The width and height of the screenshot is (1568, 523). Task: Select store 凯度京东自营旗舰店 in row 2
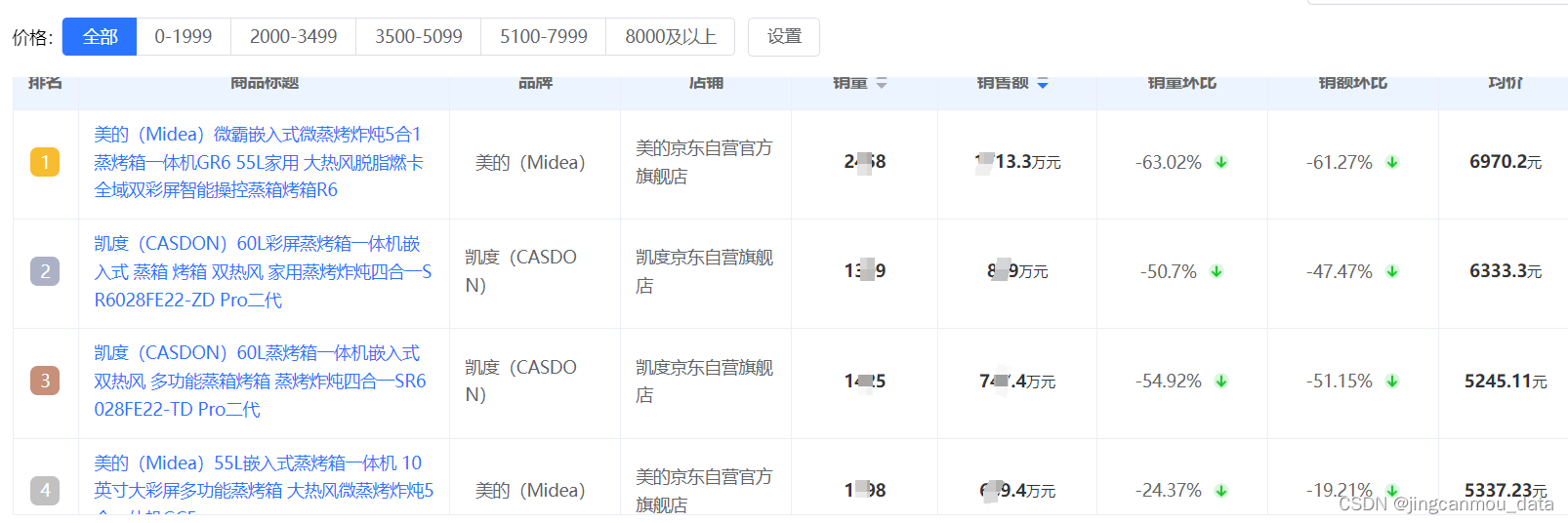click(x=704, y=271)
